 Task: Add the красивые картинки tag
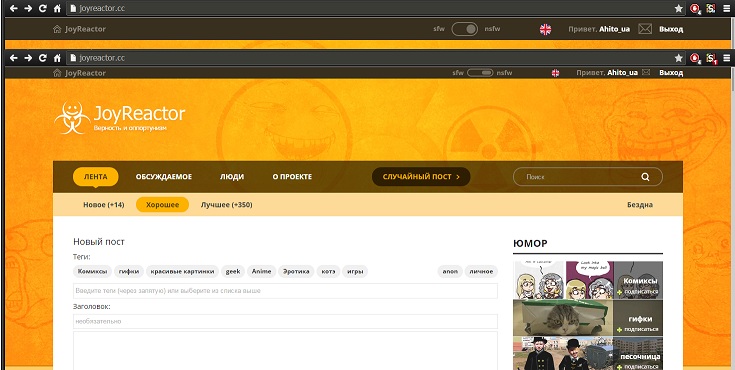pos(182,272)
